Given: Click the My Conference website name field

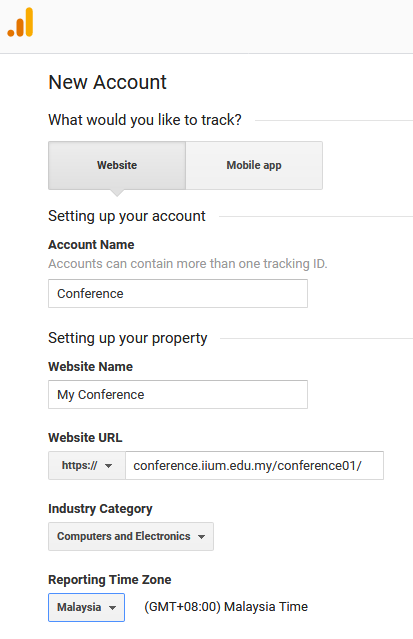Looking at the screenshot, I should click(178, 394).
